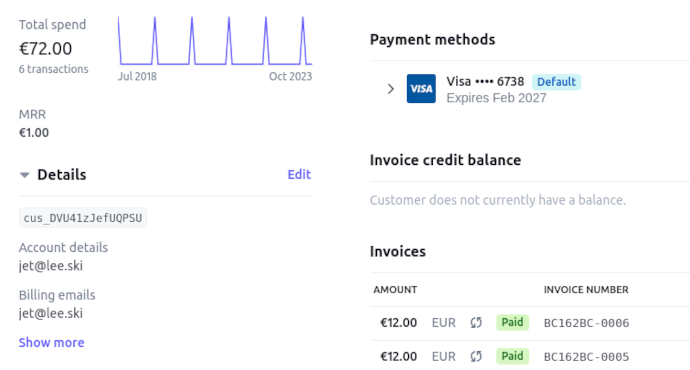
Task: Open invoice number BC162BC-0005
Action: [x=586, y=357]
